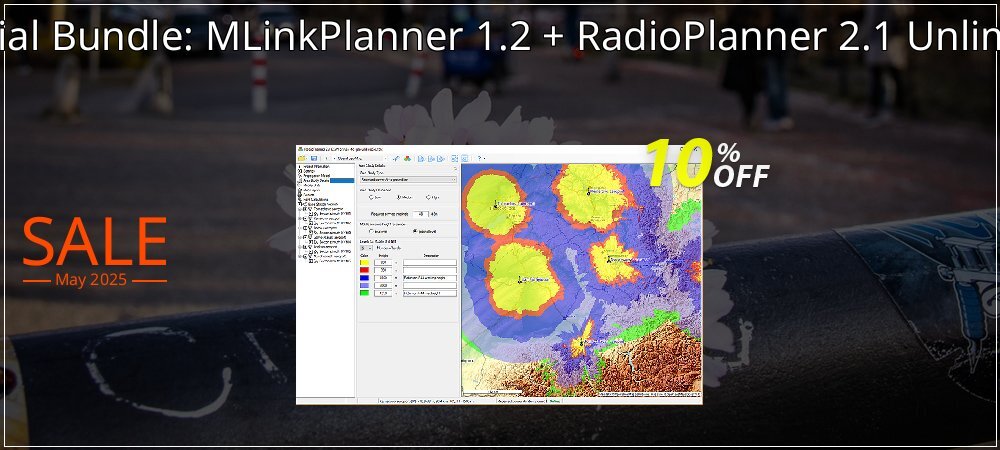Screen dimensions: 1000x450
Task: Open project with the yellow folder toolbar icon
Action: click(x=302, y=158)
